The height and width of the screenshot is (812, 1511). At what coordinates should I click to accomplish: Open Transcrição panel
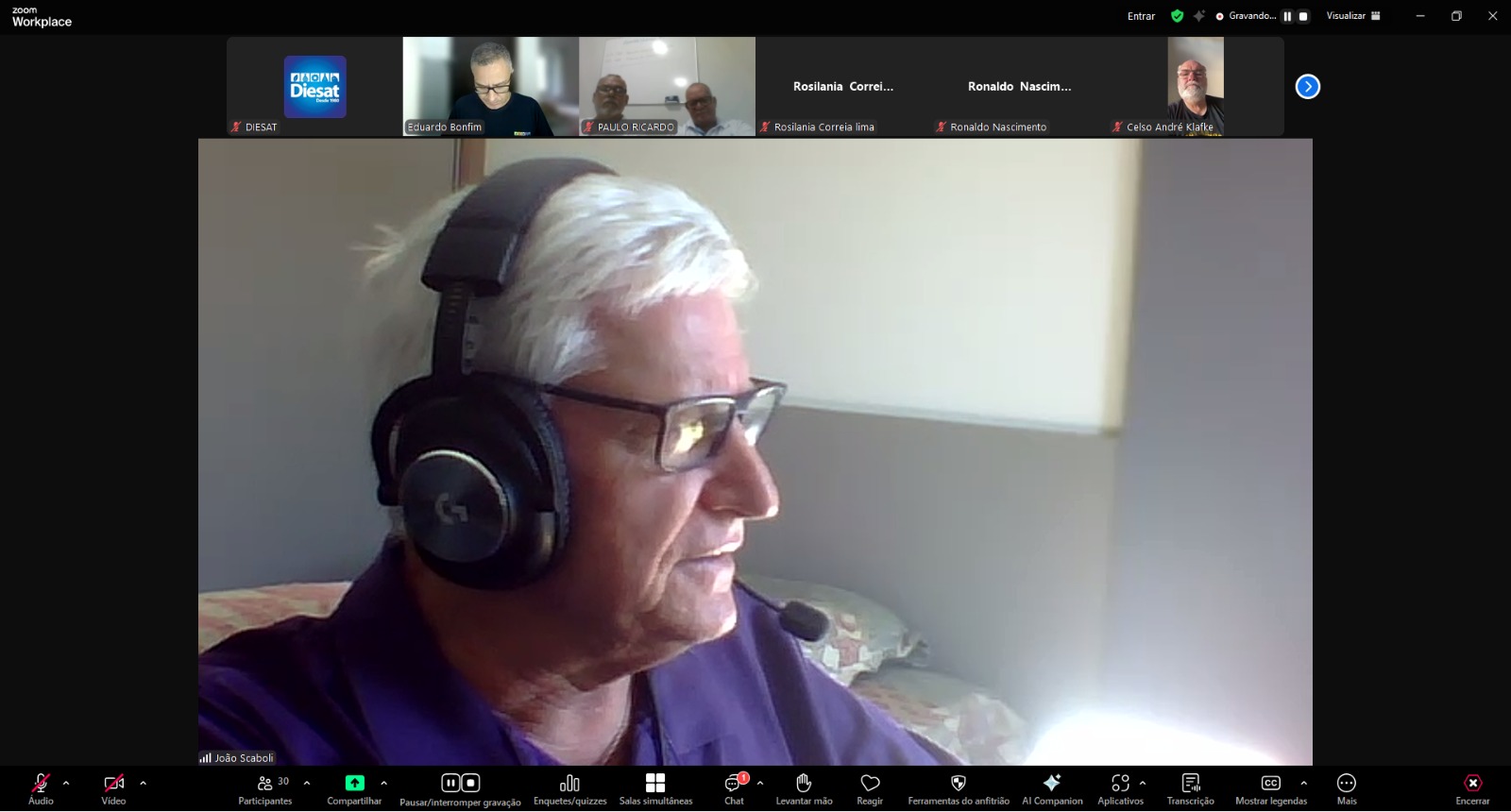(x=1191, y=789)
